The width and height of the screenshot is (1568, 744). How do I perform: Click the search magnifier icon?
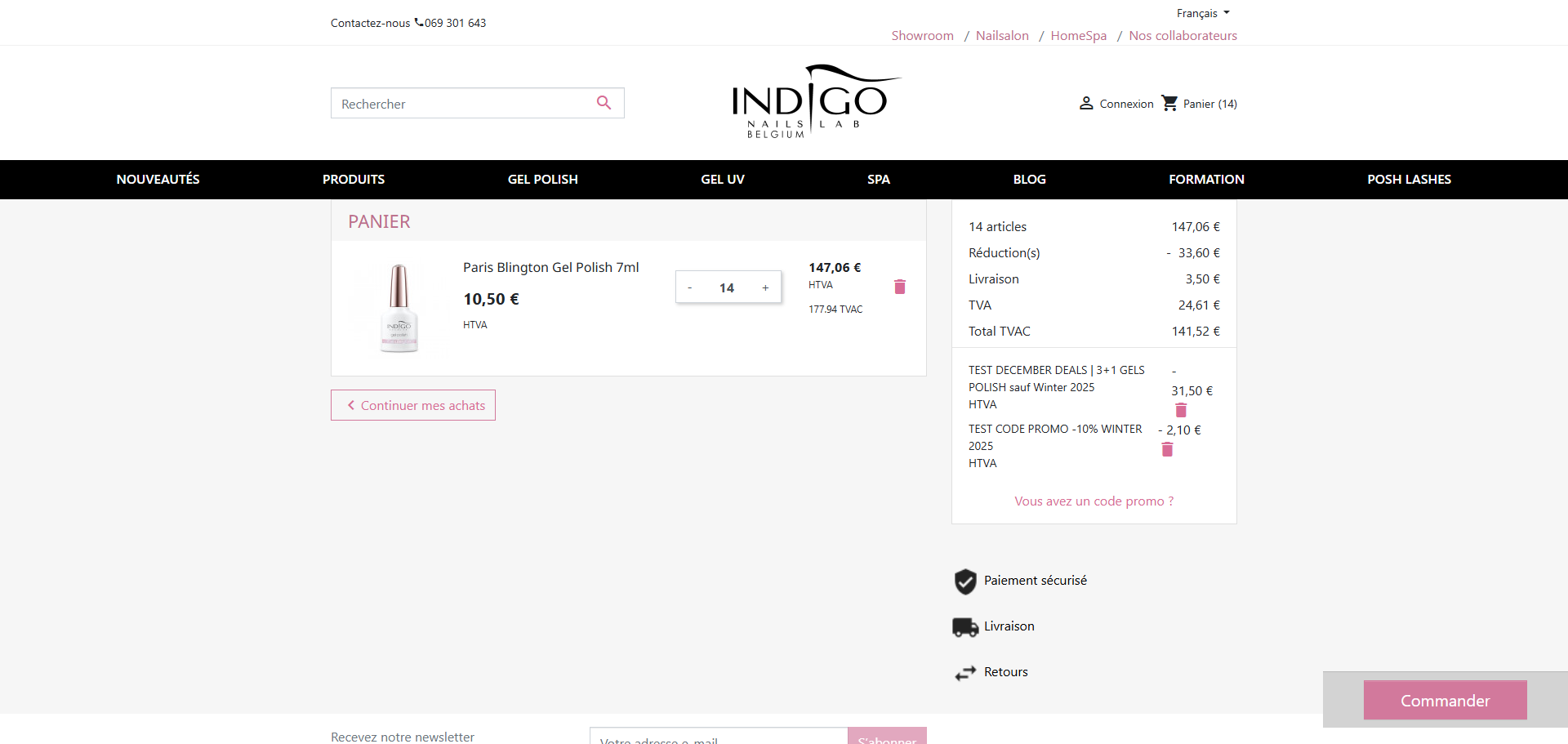click(x=604, y=103)
